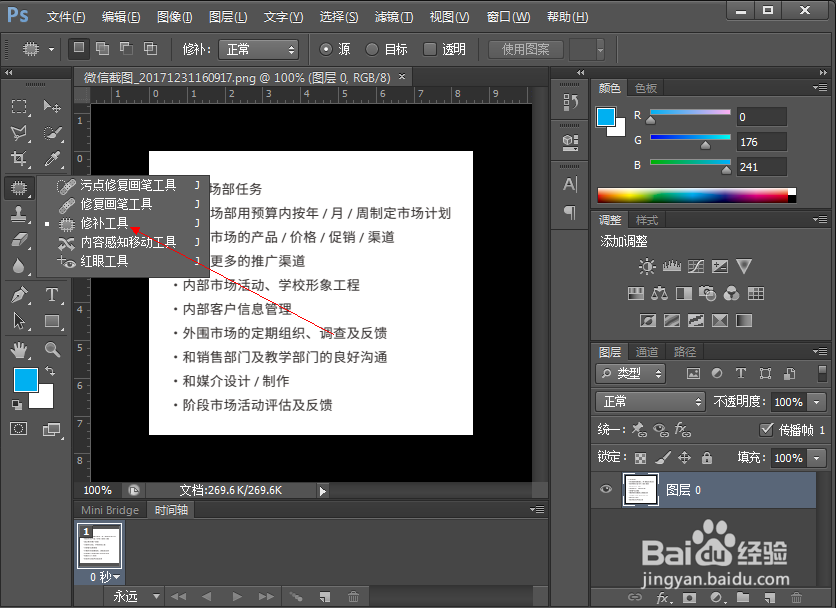Select the Crop tool
Image resolution: width=836 pixels, height=608 pixels.
coord(18,159)
